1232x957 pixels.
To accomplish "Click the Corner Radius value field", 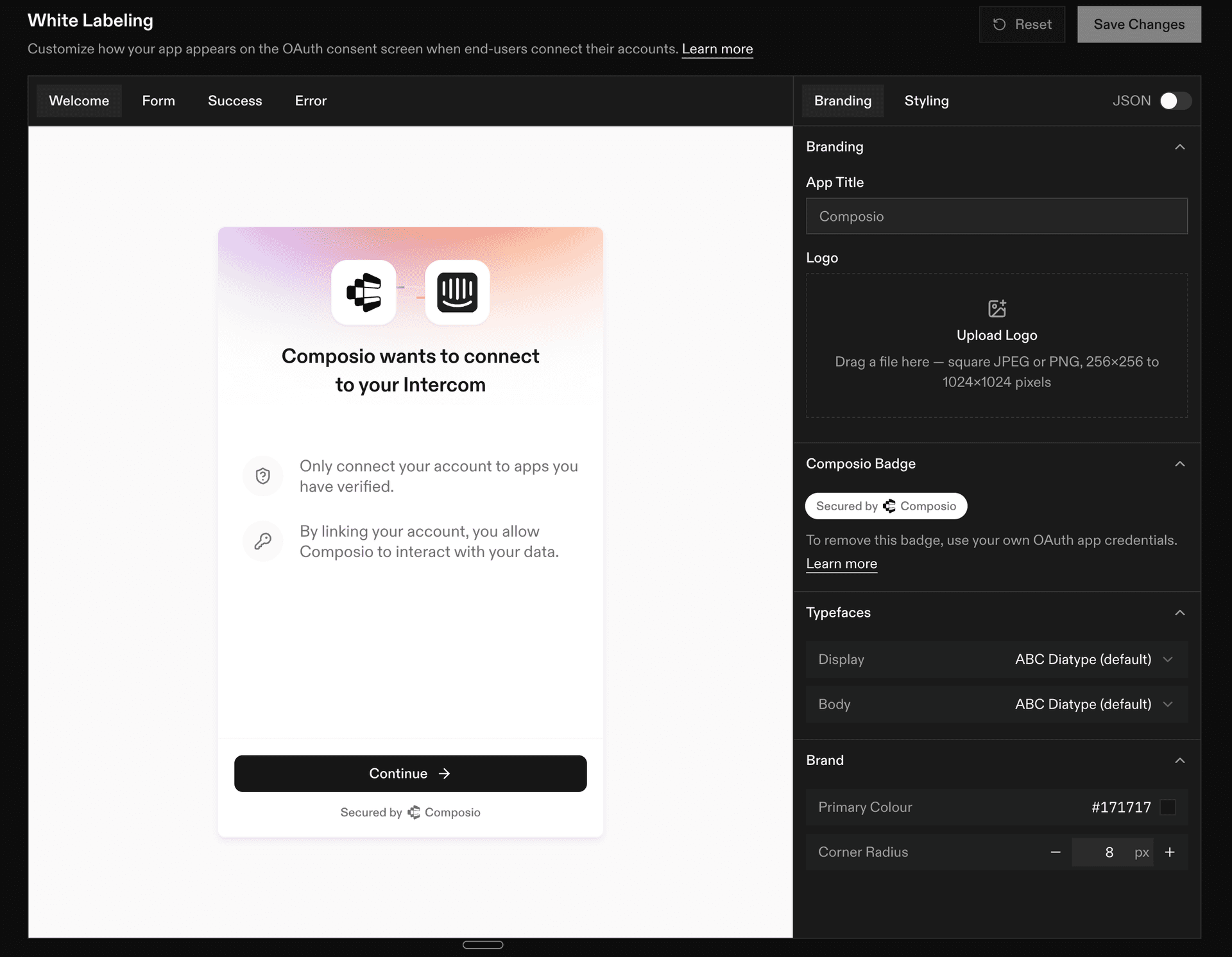I will click(x=1112, y=852).
